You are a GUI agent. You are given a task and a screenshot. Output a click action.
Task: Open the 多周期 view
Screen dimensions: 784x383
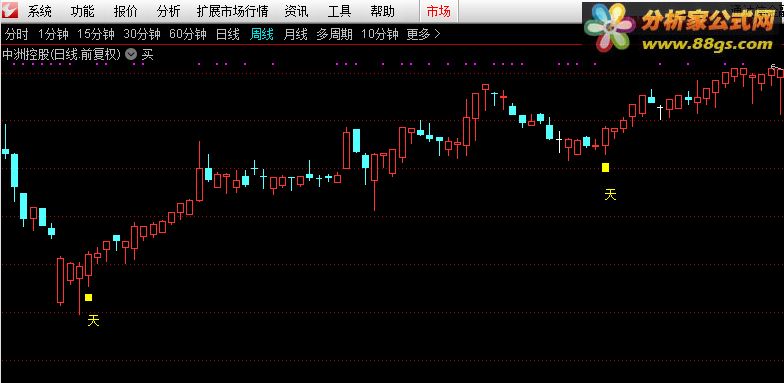334,34
